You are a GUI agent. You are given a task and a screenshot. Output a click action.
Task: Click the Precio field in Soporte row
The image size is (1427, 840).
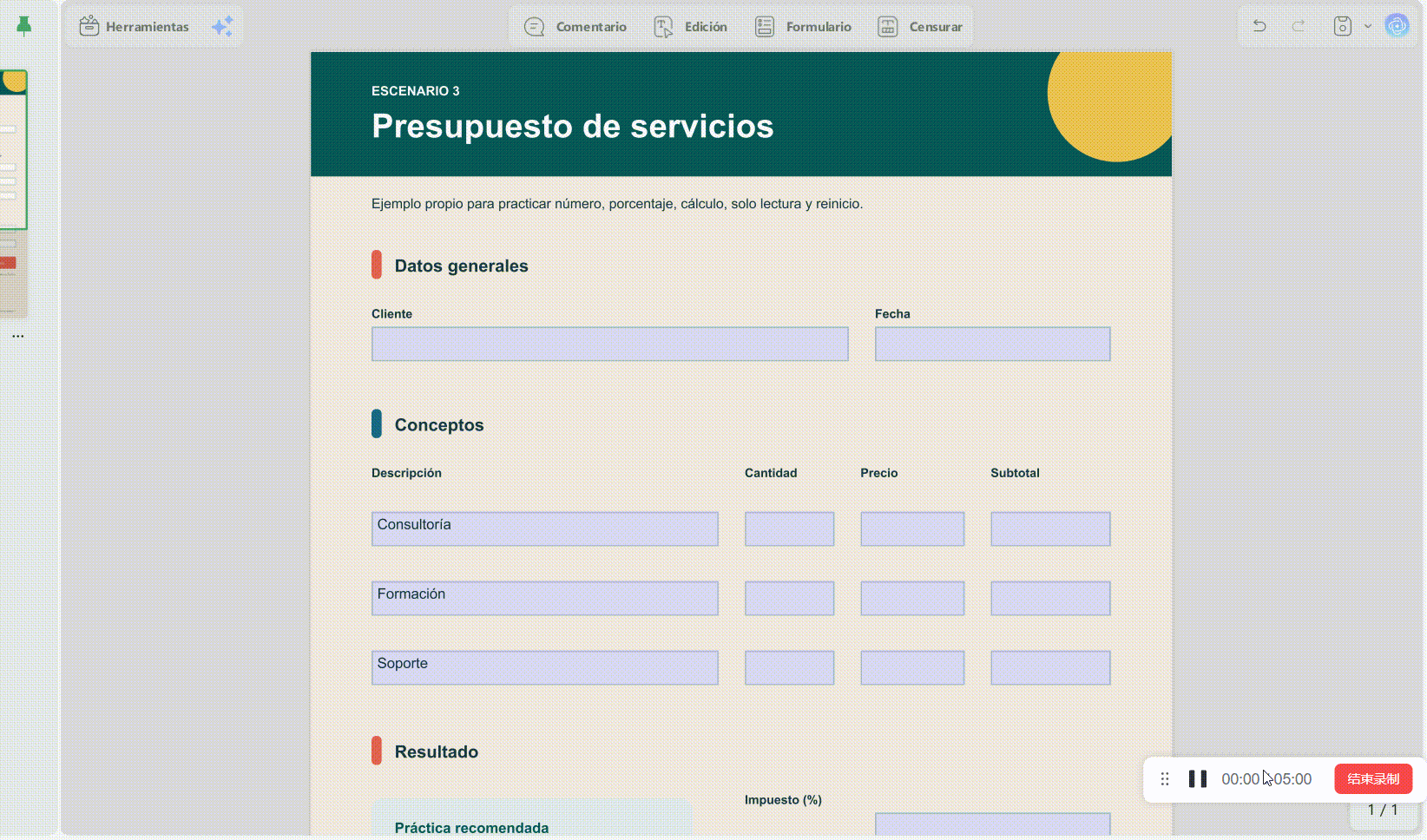912,667
